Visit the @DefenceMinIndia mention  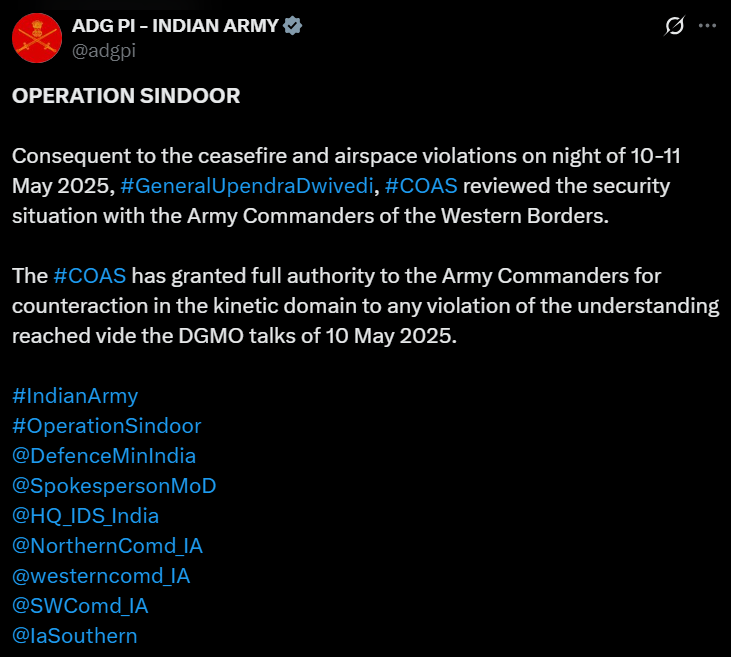tap(103, 456)
